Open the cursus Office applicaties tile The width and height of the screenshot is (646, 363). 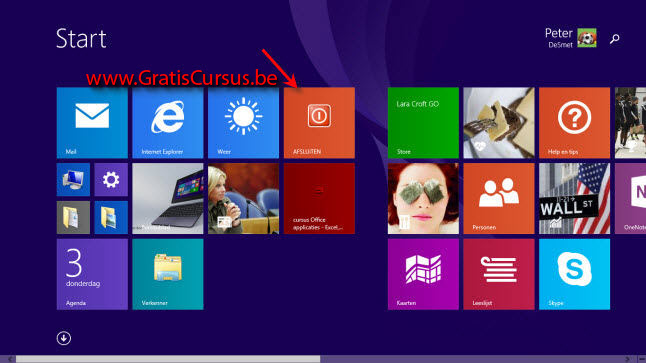click(319, 199)
